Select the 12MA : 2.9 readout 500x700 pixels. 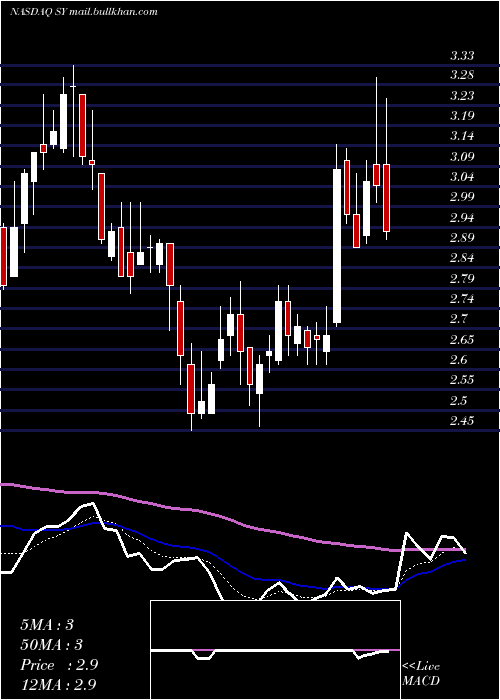coord(58,685)
